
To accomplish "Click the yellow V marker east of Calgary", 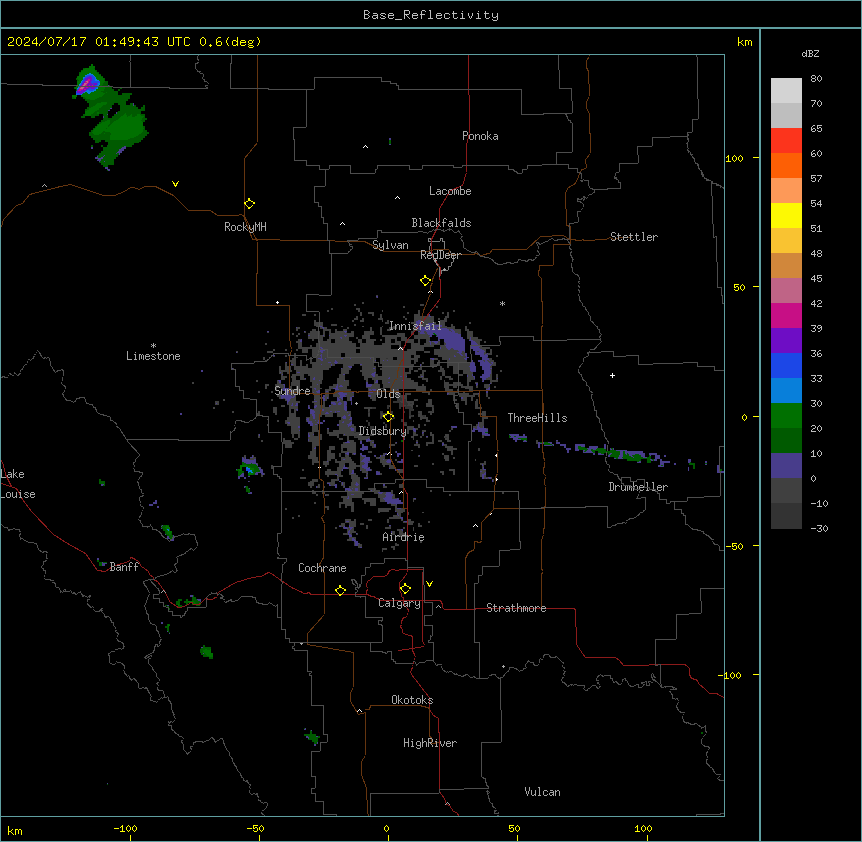I will point(429,584).
